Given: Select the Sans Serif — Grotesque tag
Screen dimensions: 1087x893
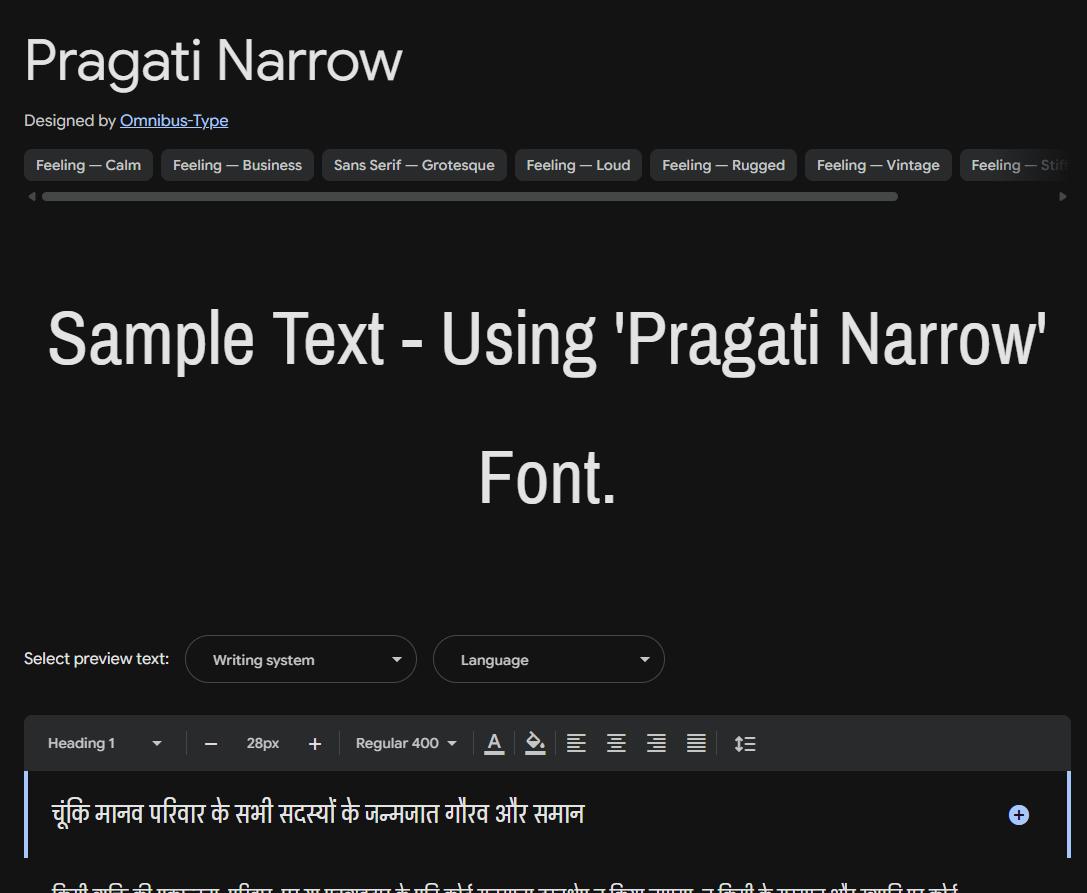Looking at the screenshot, I should point(414,165).
